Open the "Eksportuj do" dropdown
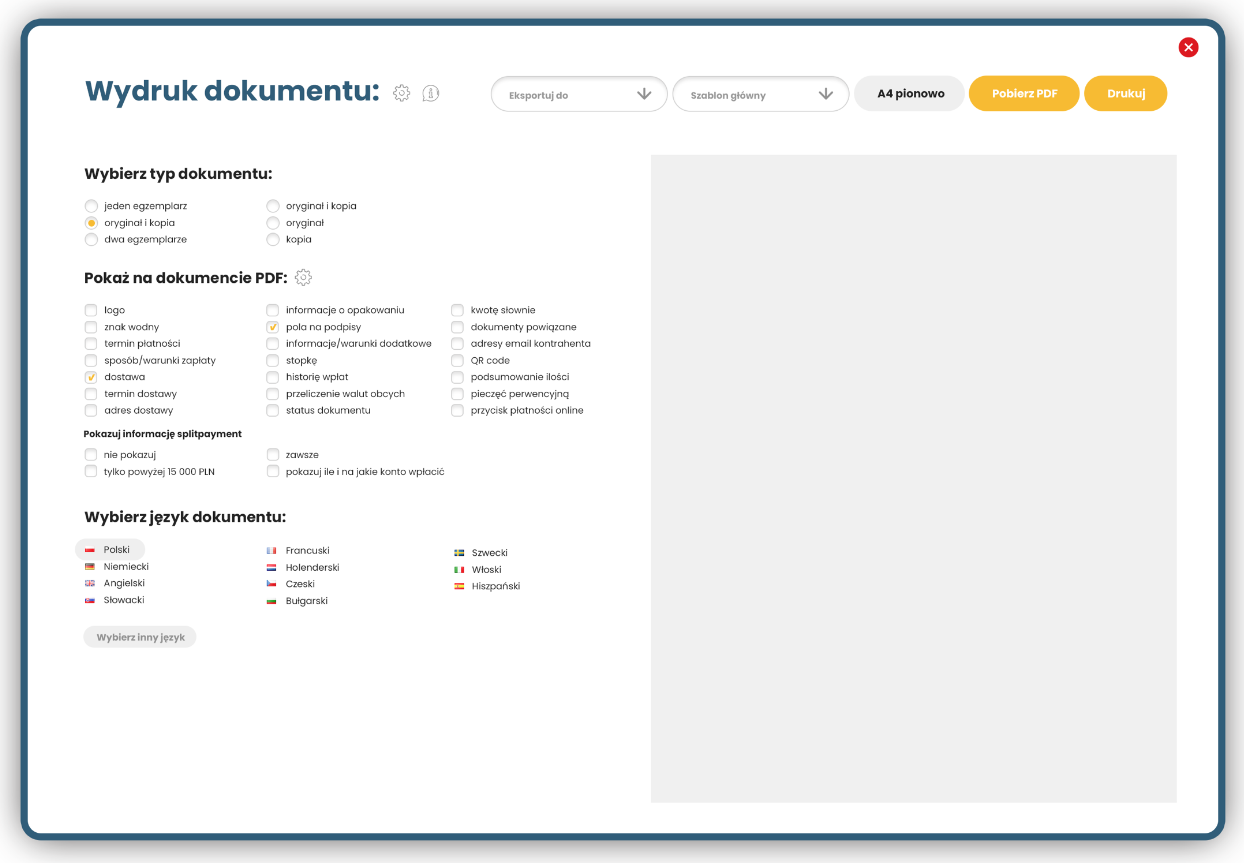Image resolution: width=1244 pixels, height=863 pixels. click(x=578, y=93)
